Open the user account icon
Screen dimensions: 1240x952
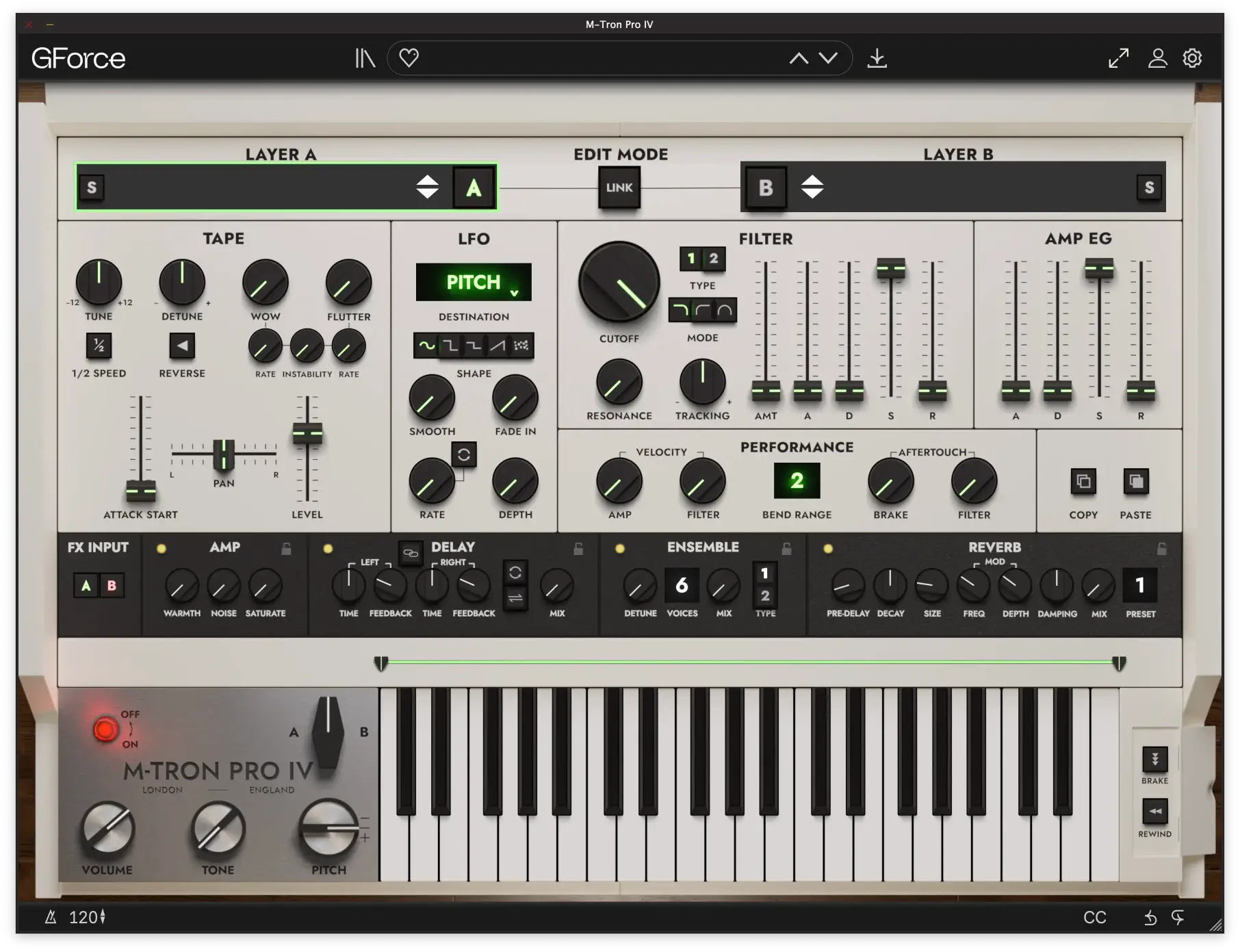pyautogui.click(x=1157, y=58)
